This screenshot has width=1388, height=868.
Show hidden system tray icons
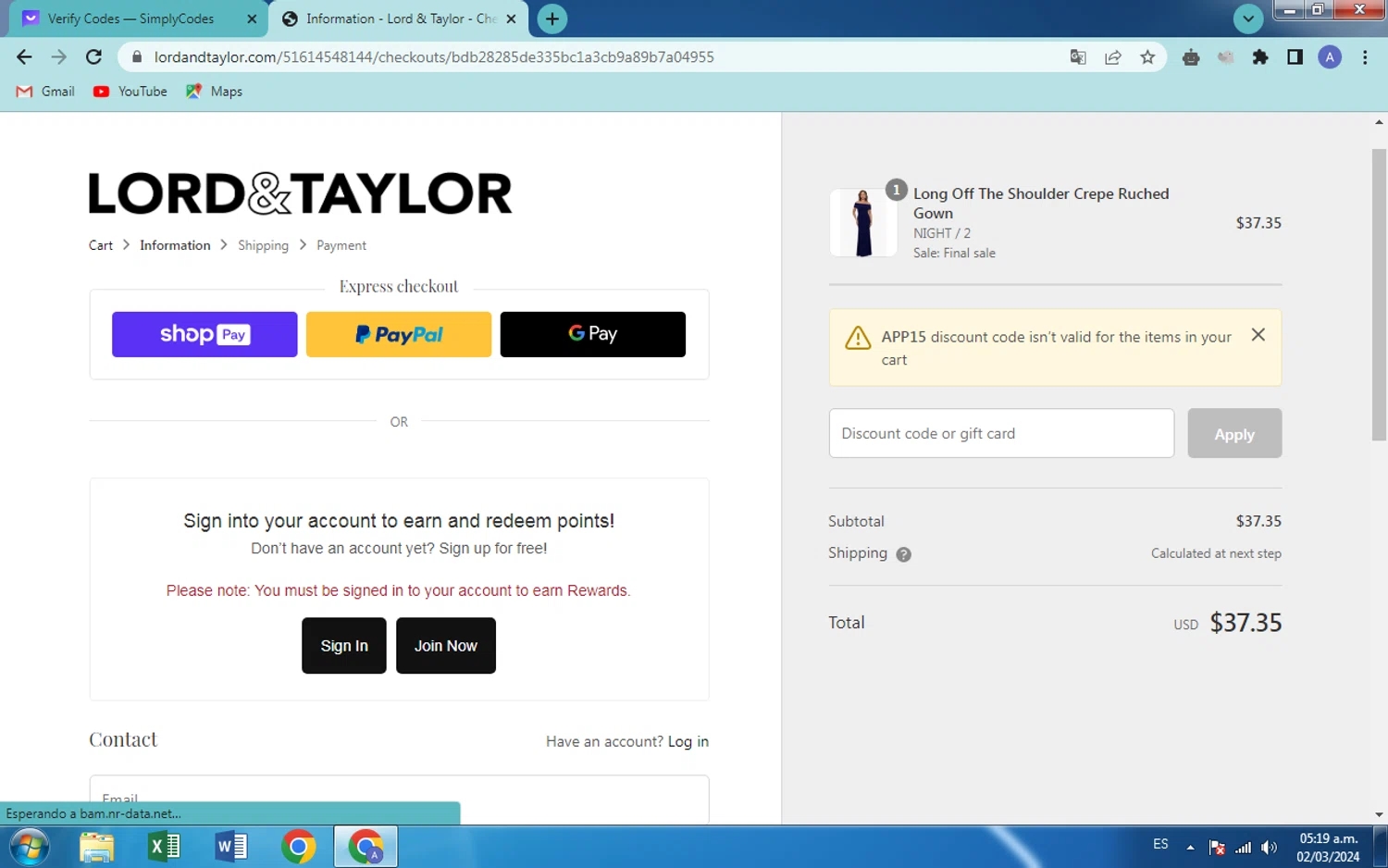click(1190, 847)
